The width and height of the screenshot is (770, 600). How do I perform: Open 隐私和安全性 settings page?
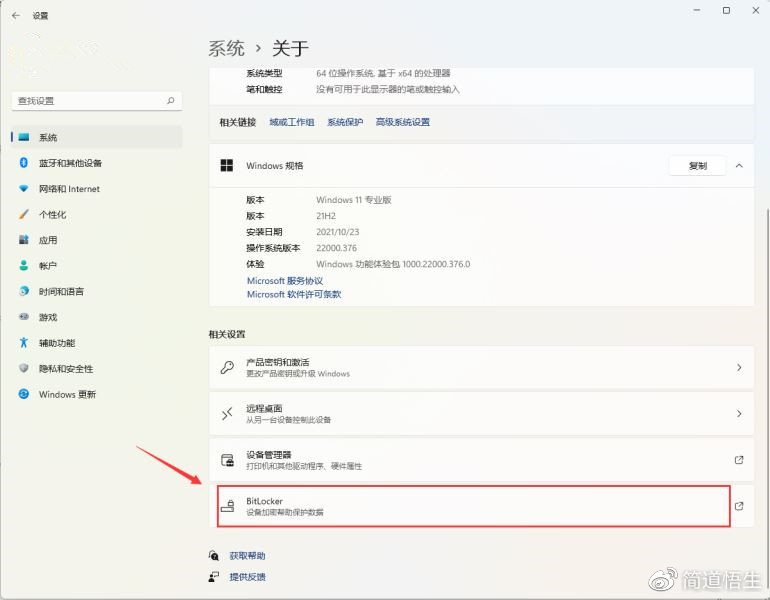point(96,368)
